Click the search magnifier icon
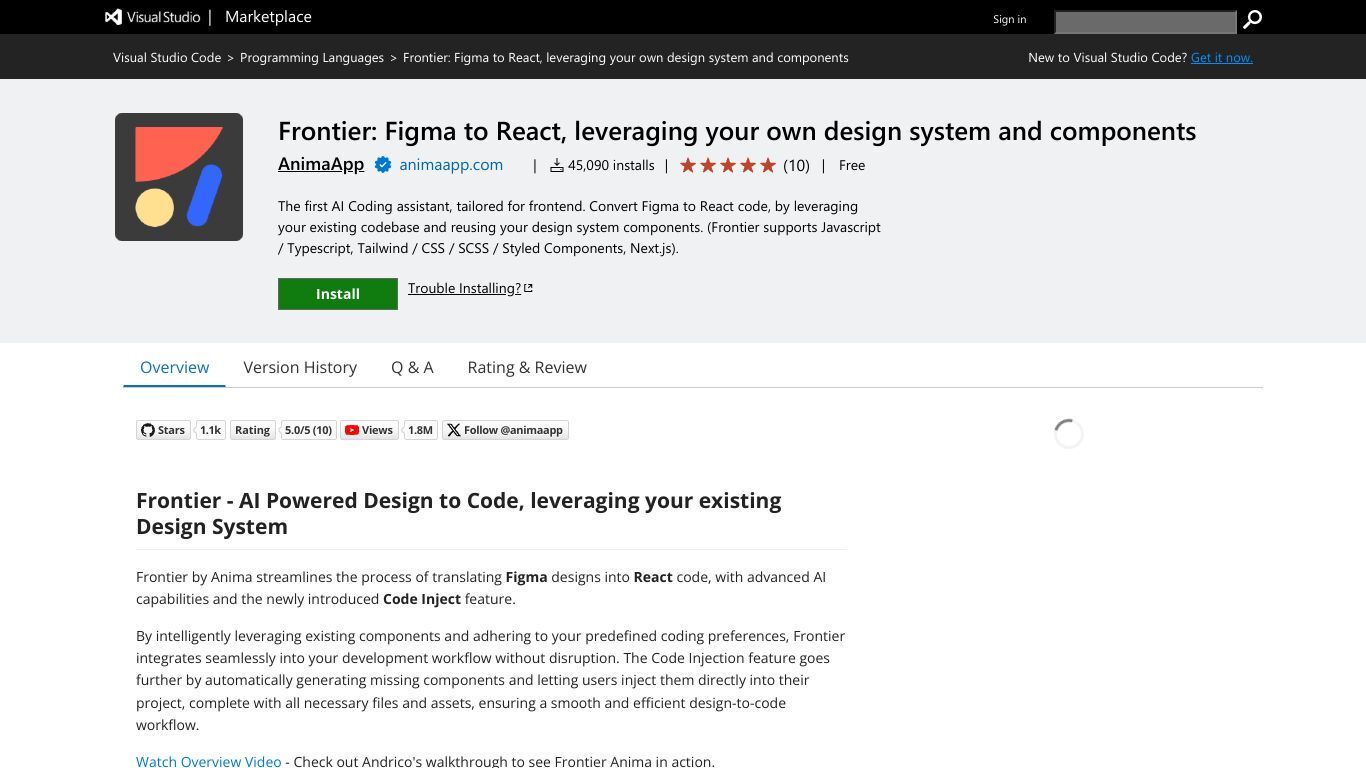This screenshot has height=768, width=1366. [1252, 19]
